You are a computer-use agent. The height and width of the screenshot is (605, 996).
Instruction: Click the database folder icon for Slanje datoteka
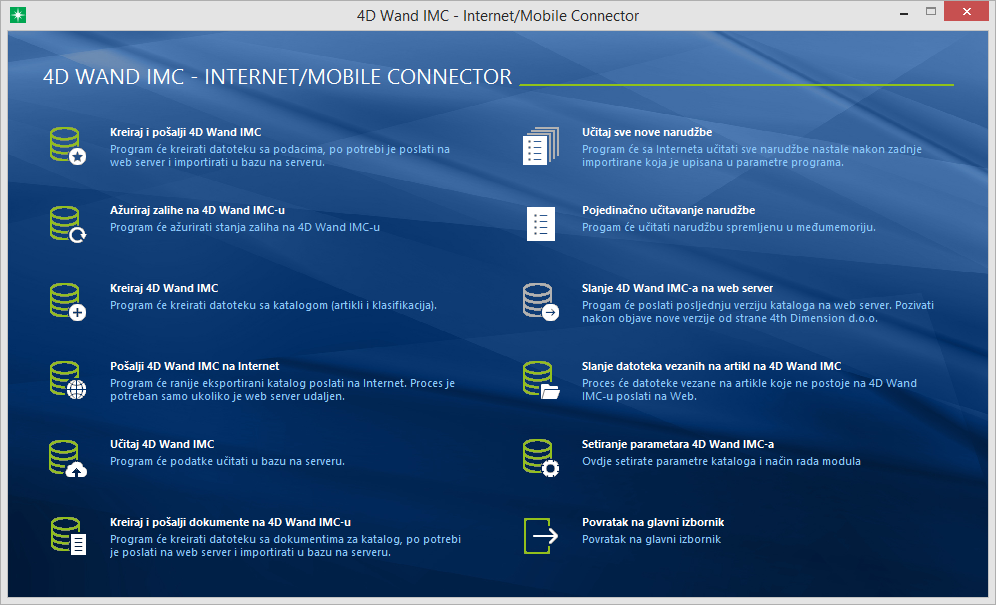tap(541, 380)
